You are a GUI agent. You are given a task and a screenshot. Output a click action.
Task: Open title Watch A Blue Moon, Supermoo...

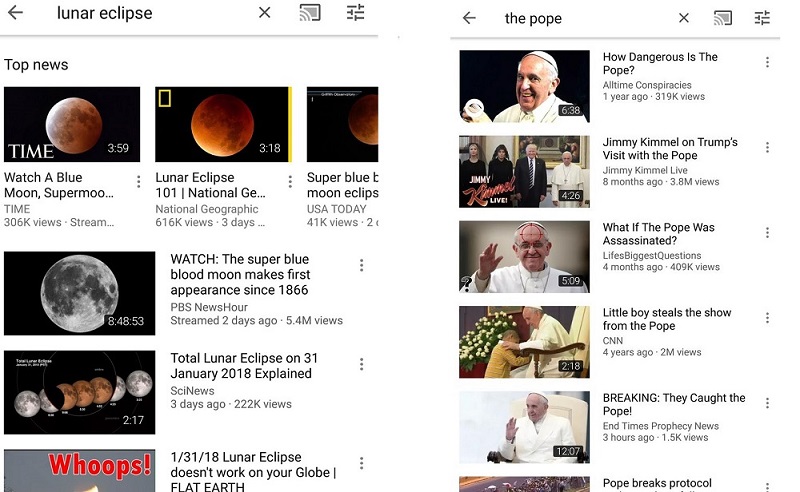click(x=59, y=185)
